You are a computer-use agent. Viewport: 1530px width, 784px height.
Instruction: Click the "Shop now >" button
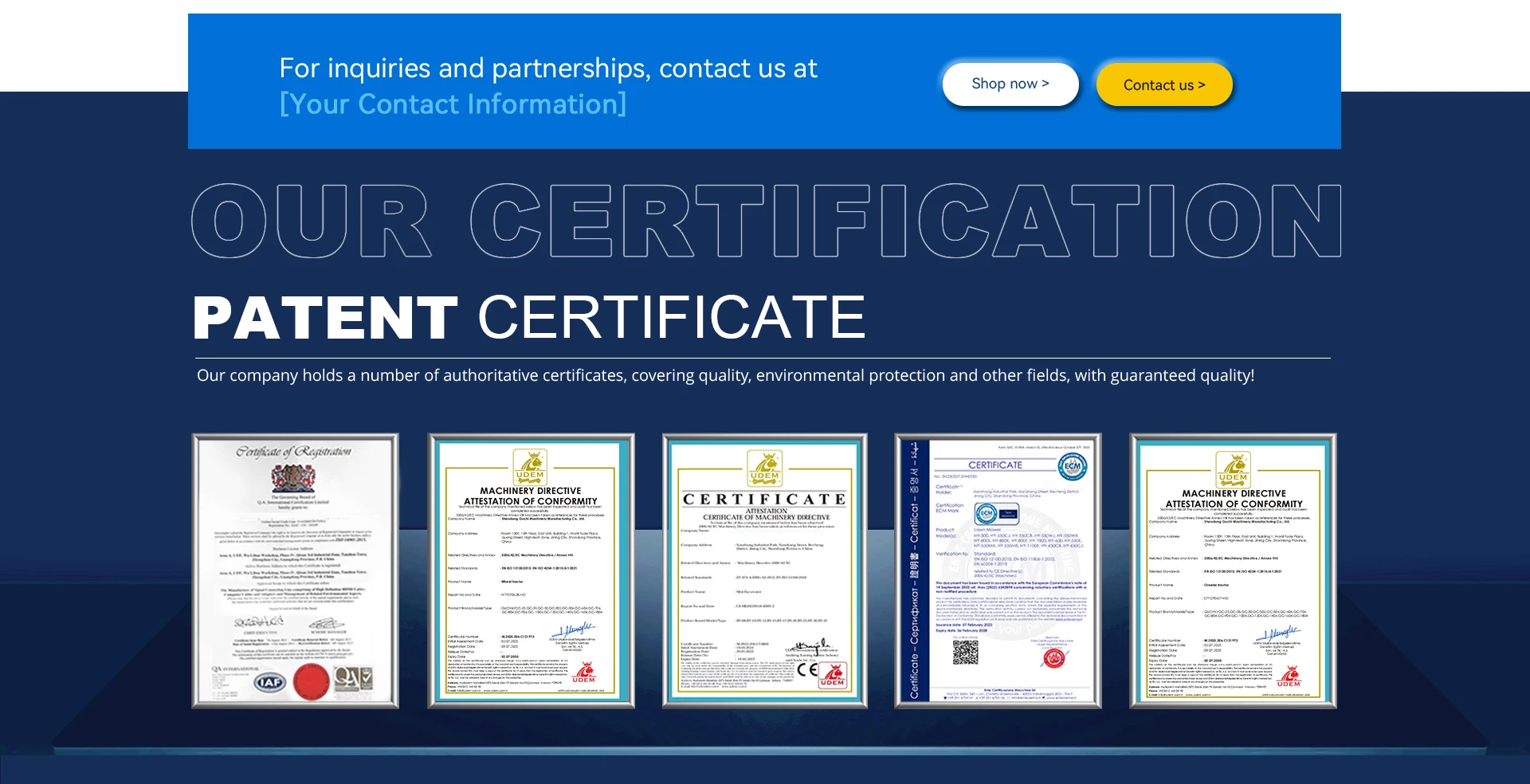pos(1010,84)
